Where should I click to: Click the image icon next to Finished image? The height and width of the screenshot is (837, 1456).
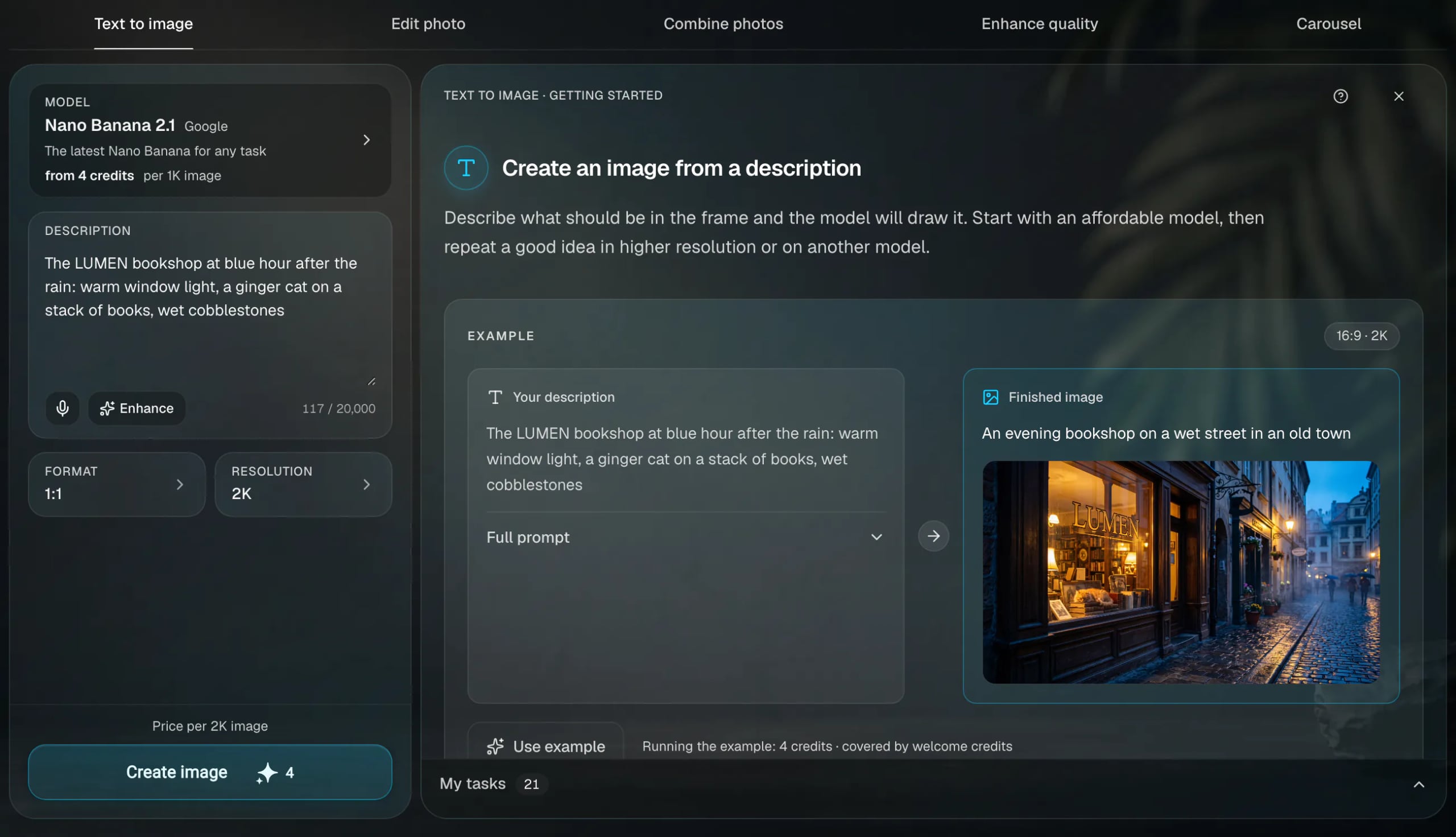990,397
